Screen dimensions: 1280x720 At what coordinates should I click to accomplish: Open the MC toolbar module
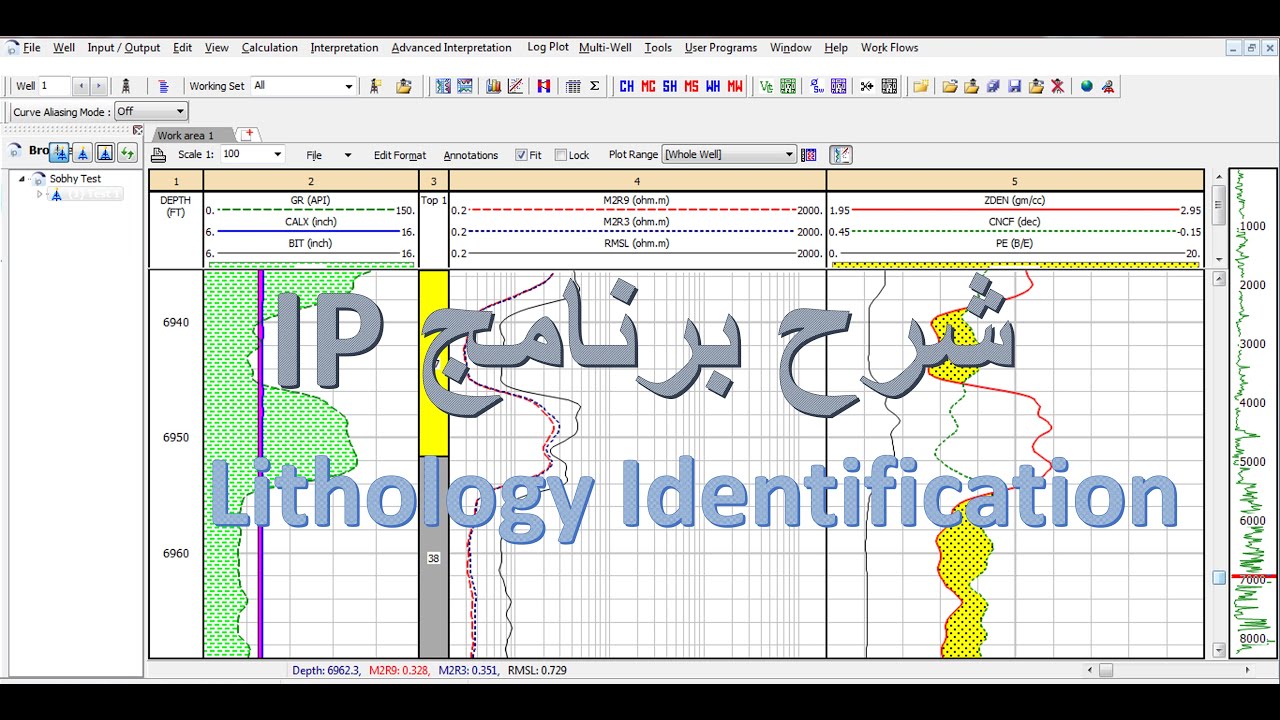pos(648,86)
